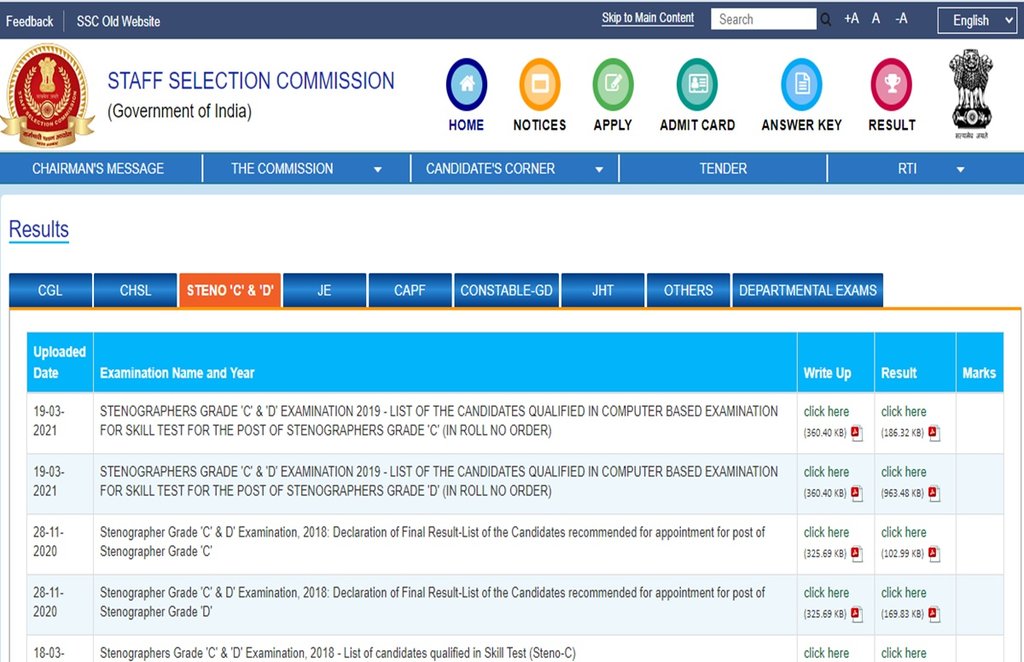Switch to the CONSTABLE-GD tab
The height and width of the screenshot is (662, 1024).
[506, 290]
